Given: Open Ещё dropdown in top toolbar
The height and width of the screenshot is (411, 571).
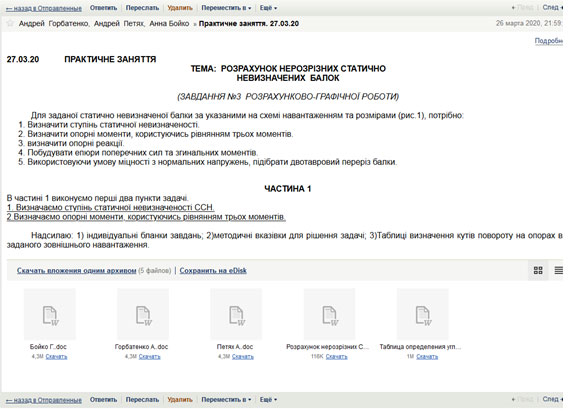Looking at the screenshot, I should (268, 8).
